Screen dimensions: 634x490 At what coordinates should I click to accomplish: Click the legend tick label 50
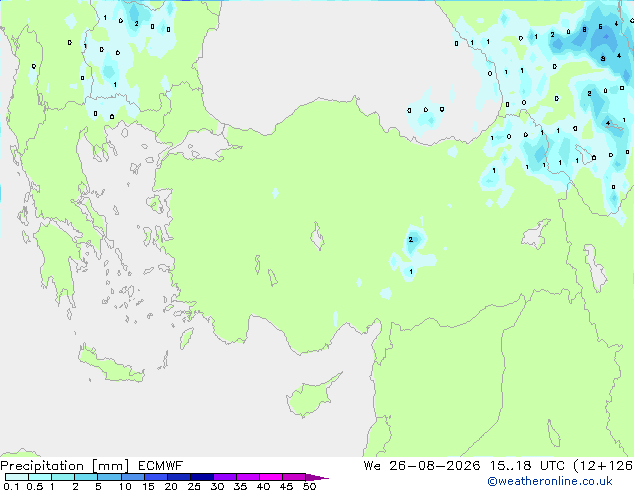click(309, 486)
